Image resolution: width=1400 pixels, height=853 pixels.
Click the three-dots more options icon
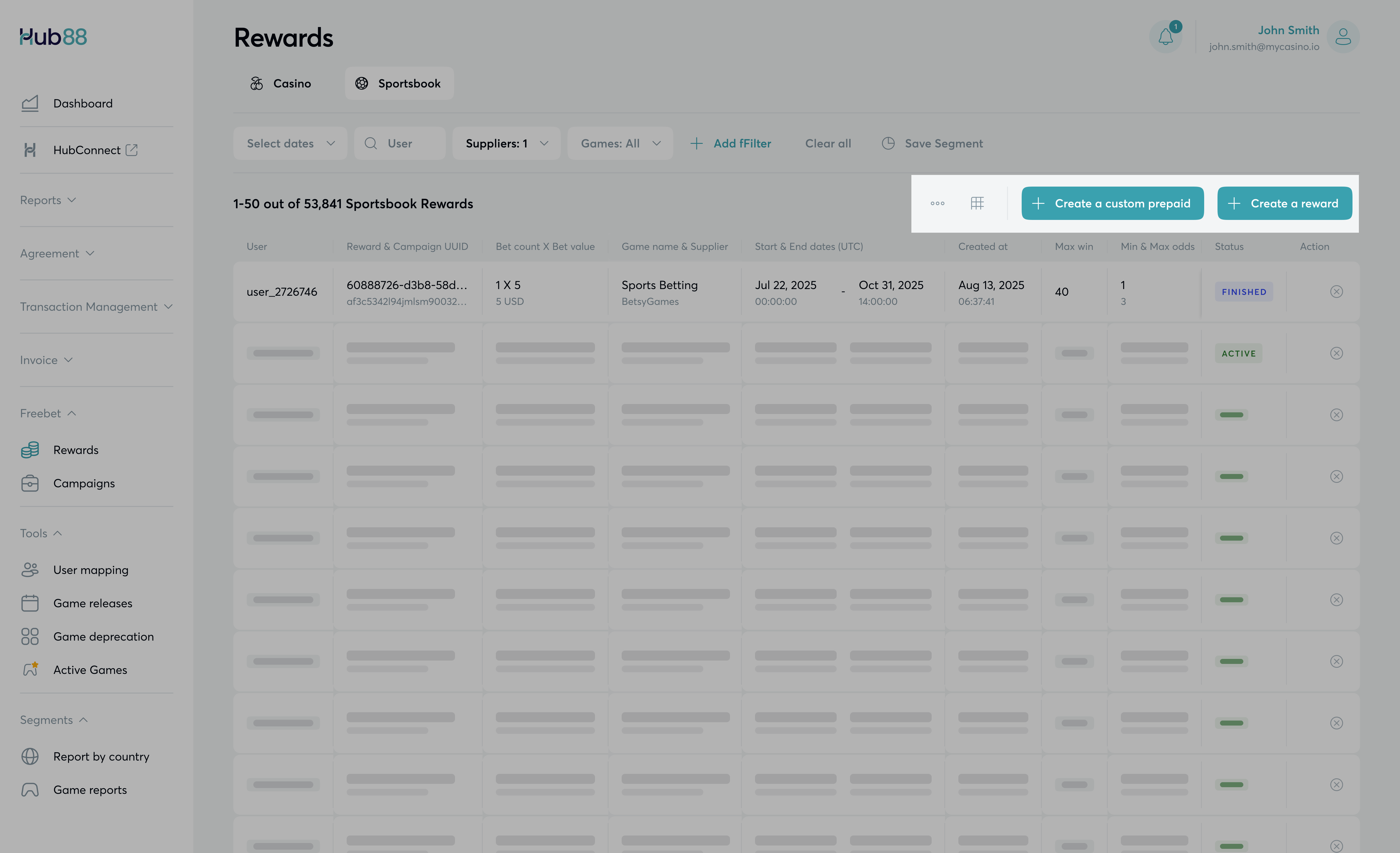(x=937, y=203)
